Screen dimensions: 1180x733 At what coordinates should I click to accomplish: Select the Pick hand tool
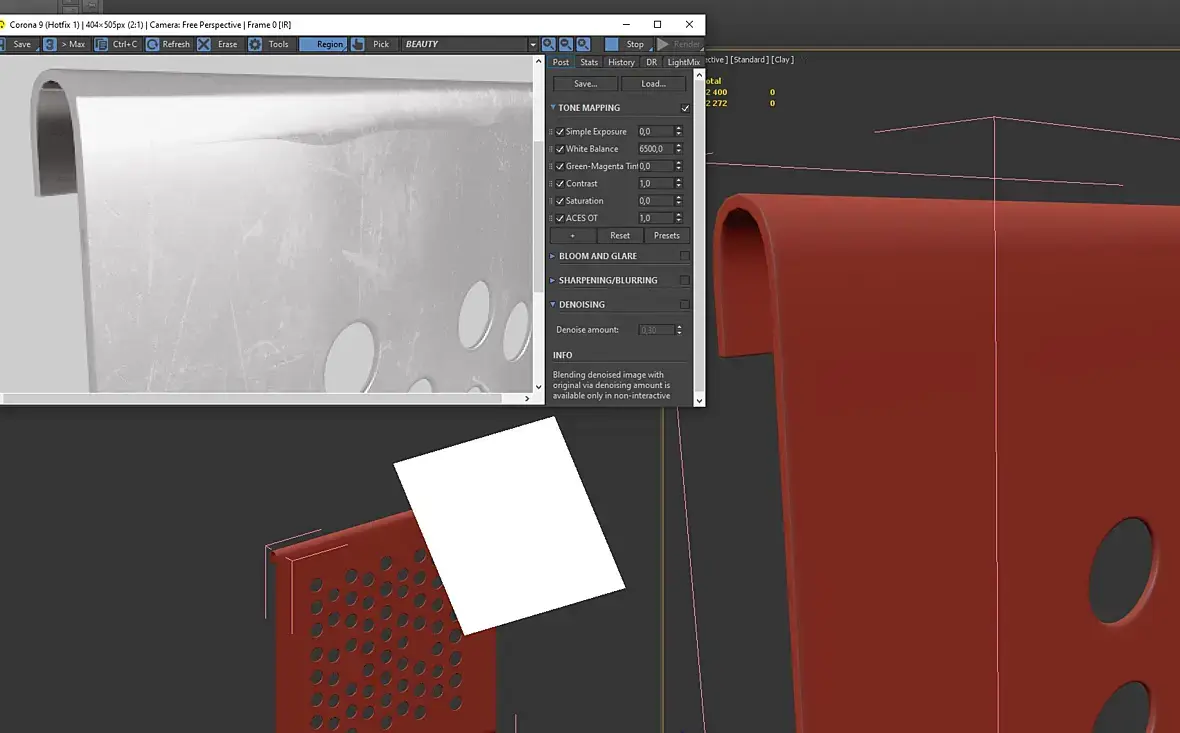point(358,44)
